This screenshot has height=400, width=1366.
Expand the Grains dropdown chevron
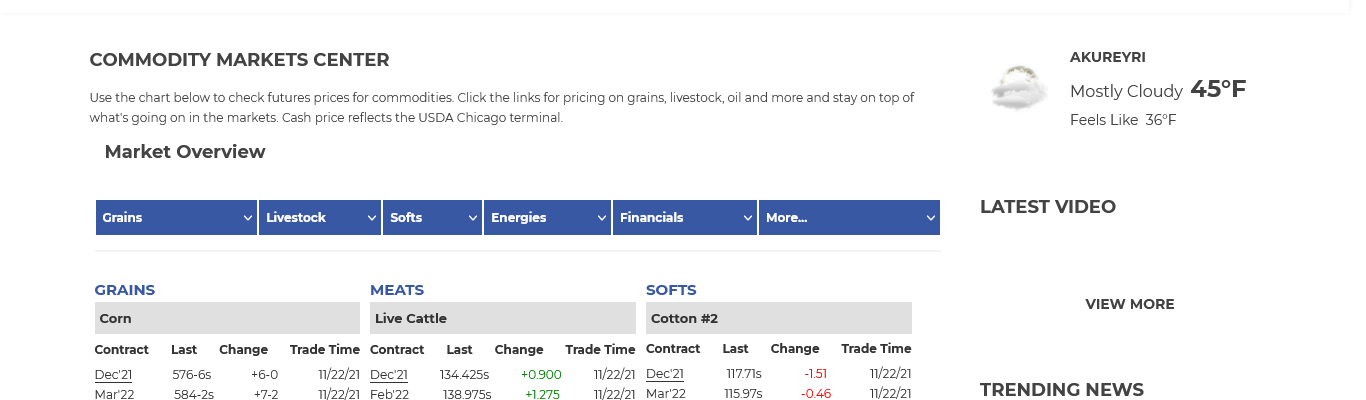click(247, 218)
